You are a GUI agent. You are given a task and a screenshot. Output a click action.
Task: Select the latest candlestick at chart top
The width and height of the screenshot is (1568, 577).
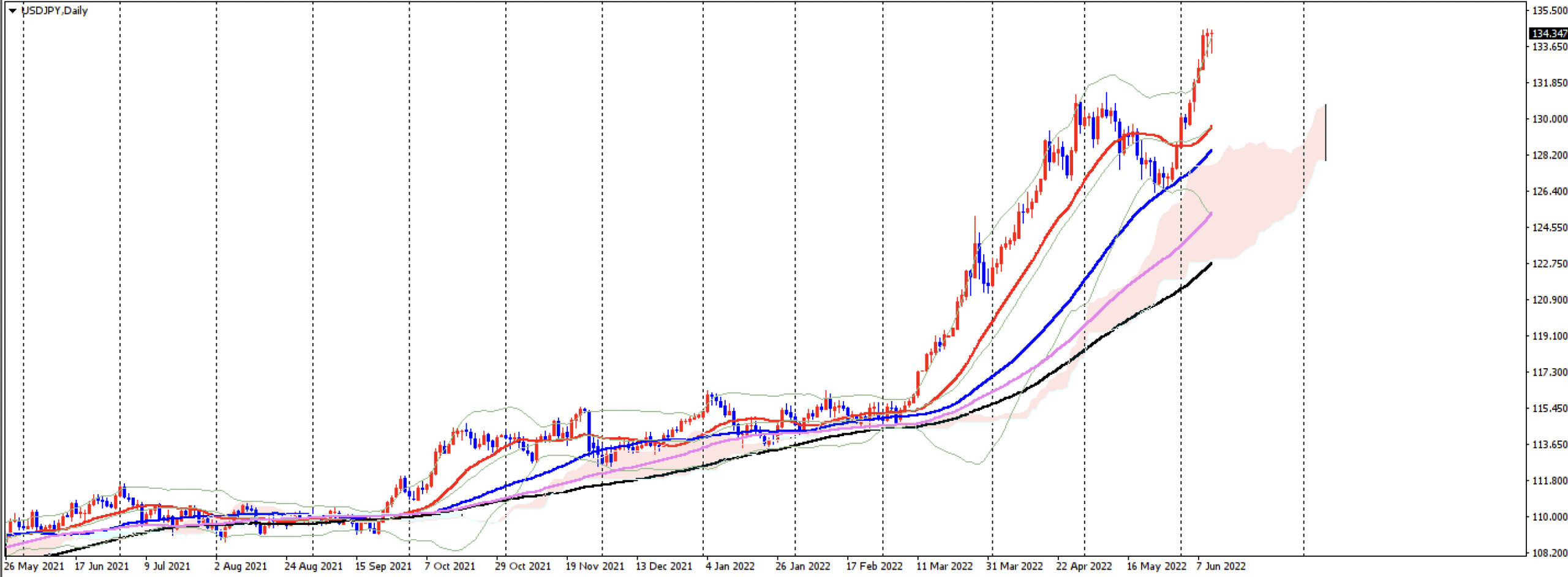pyautogui.click(x=1212, y=40)
